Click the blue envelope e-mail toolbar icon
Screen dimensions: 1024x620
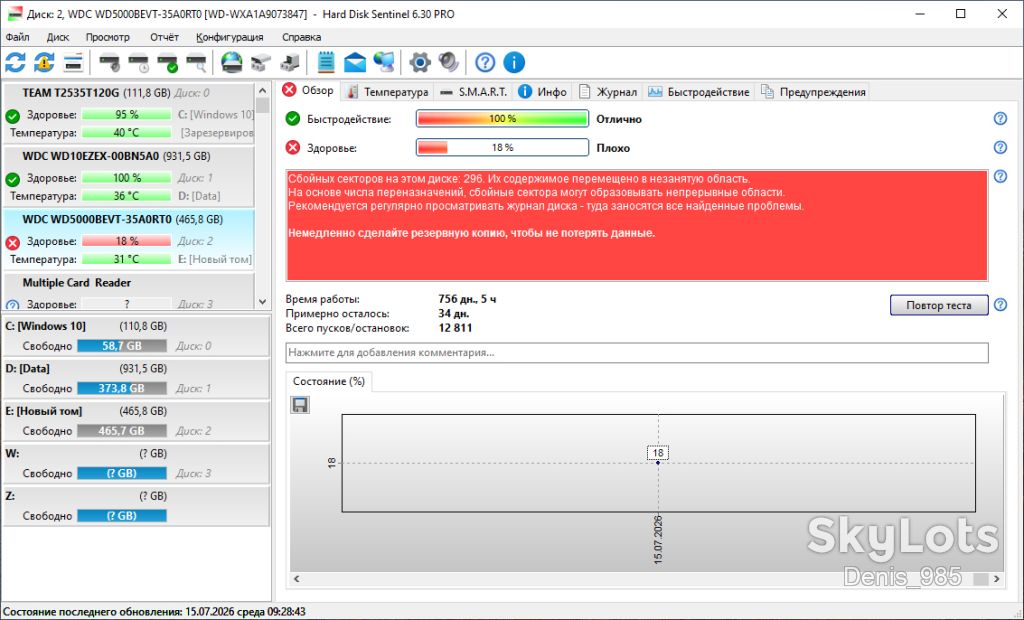tap(355, 63)
